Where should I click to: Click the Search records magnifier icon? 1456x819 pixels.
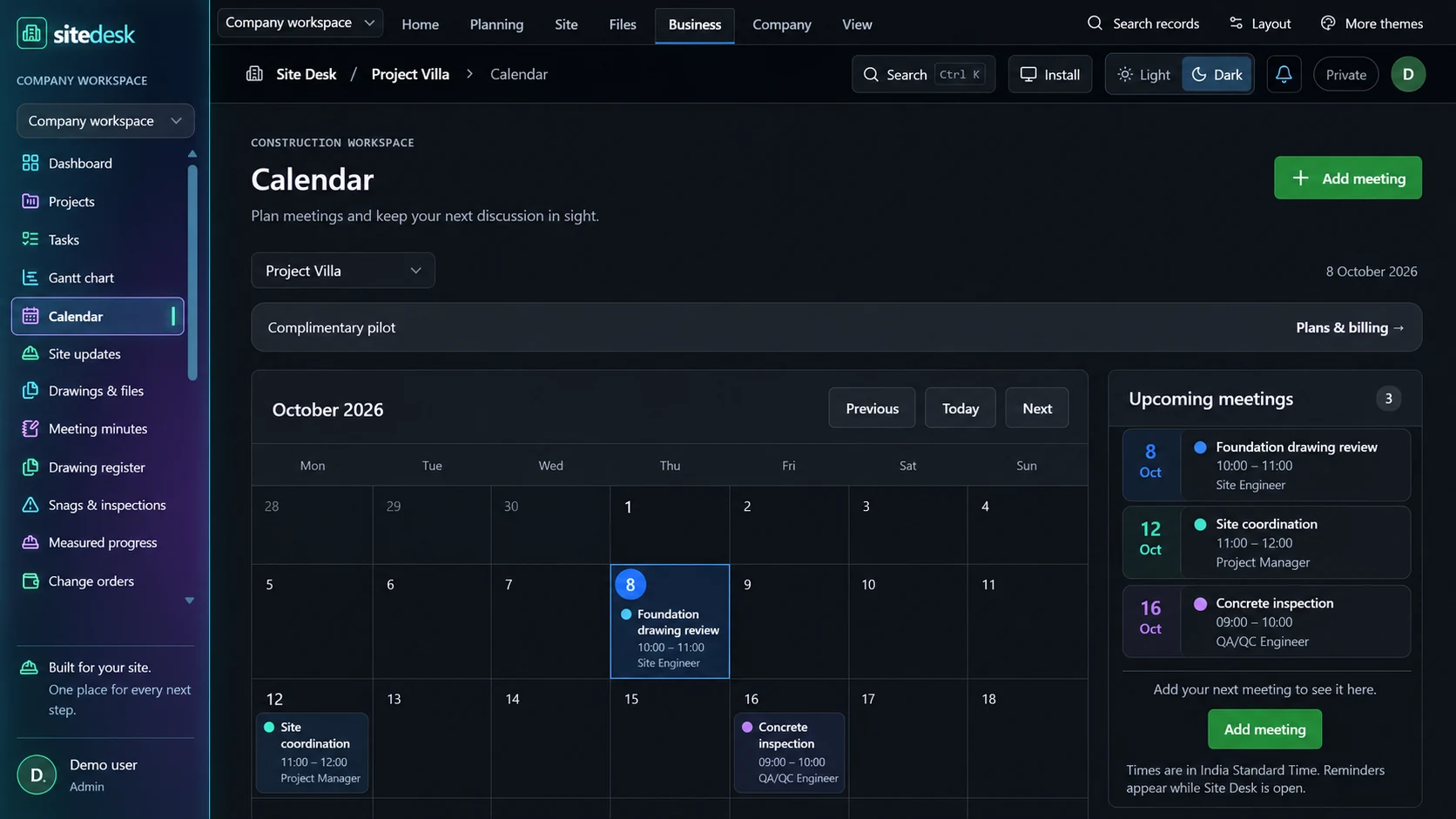[x=1095, y=23]
